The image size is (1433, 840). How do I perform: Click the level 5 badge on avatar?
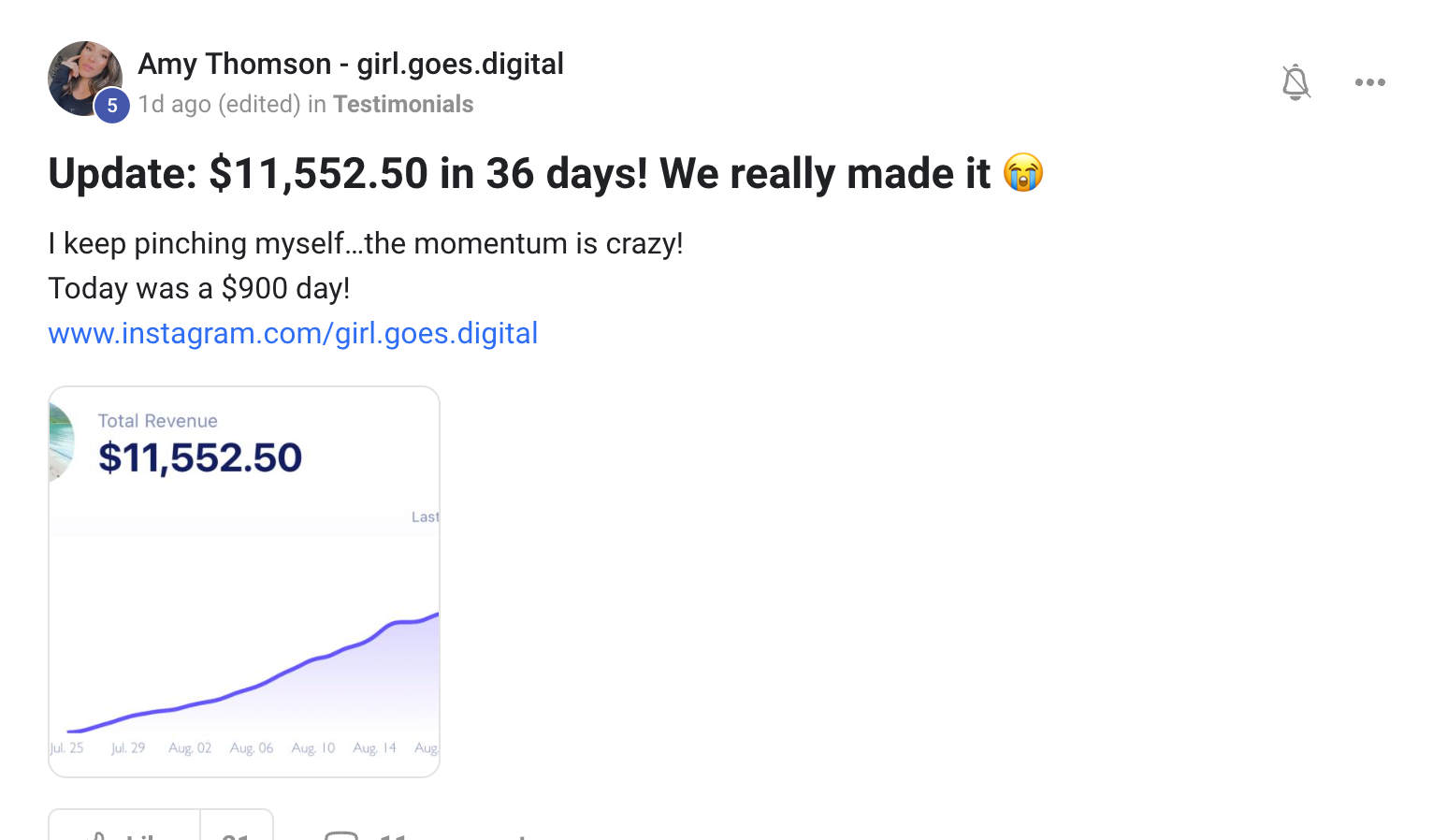pyautogui.click(x=112, y=106)
